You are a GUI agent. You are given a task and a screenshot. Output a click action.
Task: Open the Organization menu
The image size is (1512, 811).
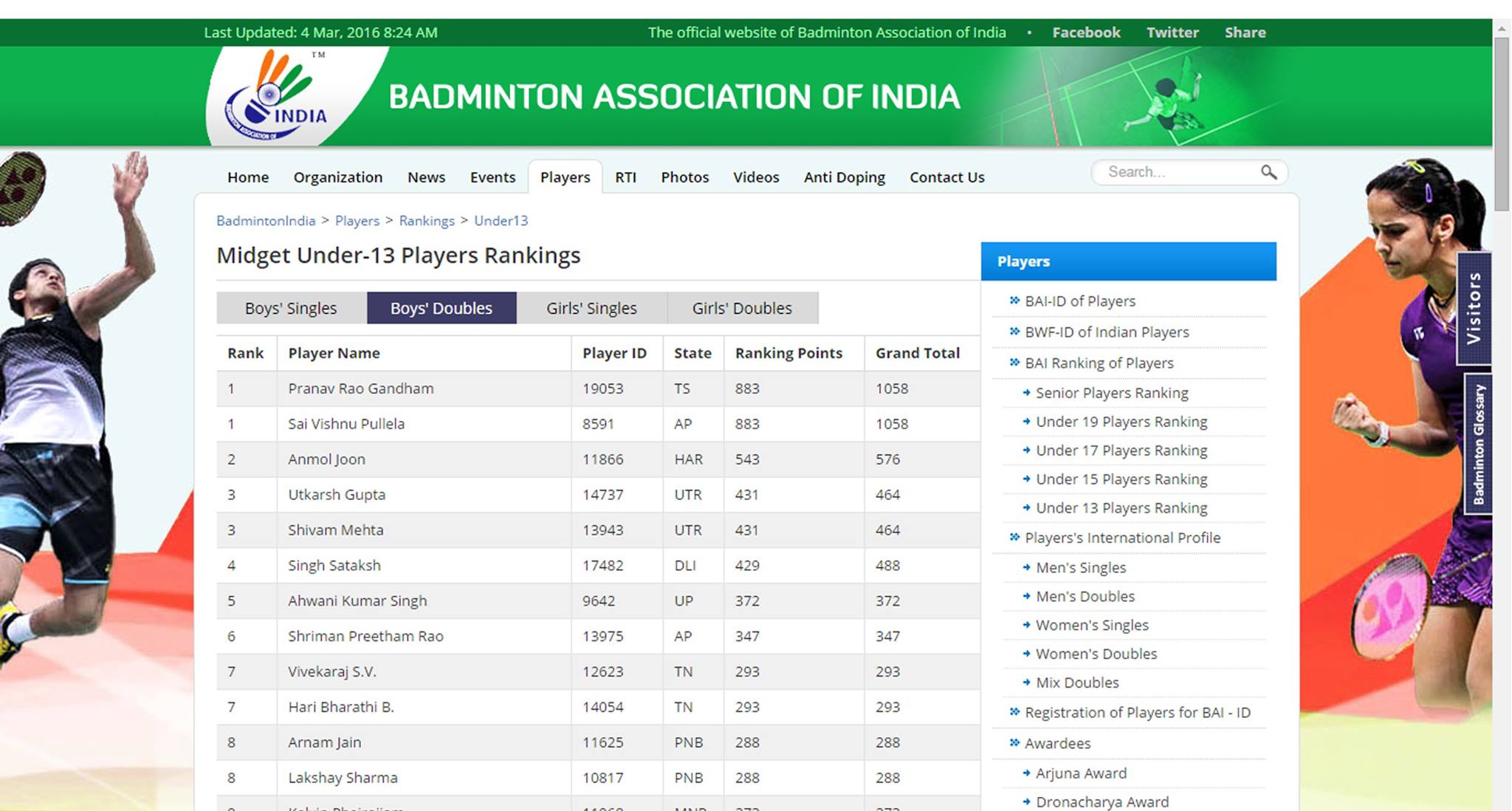tap(338, 177)
